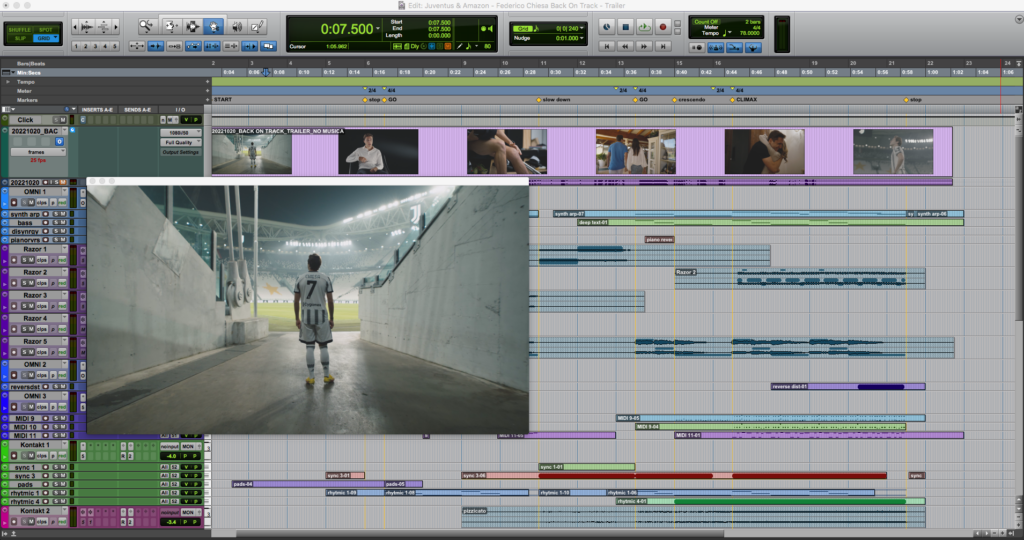Screen dimensions: 1024x540
Task: Mute the bass track
Action: coord(63,223)
